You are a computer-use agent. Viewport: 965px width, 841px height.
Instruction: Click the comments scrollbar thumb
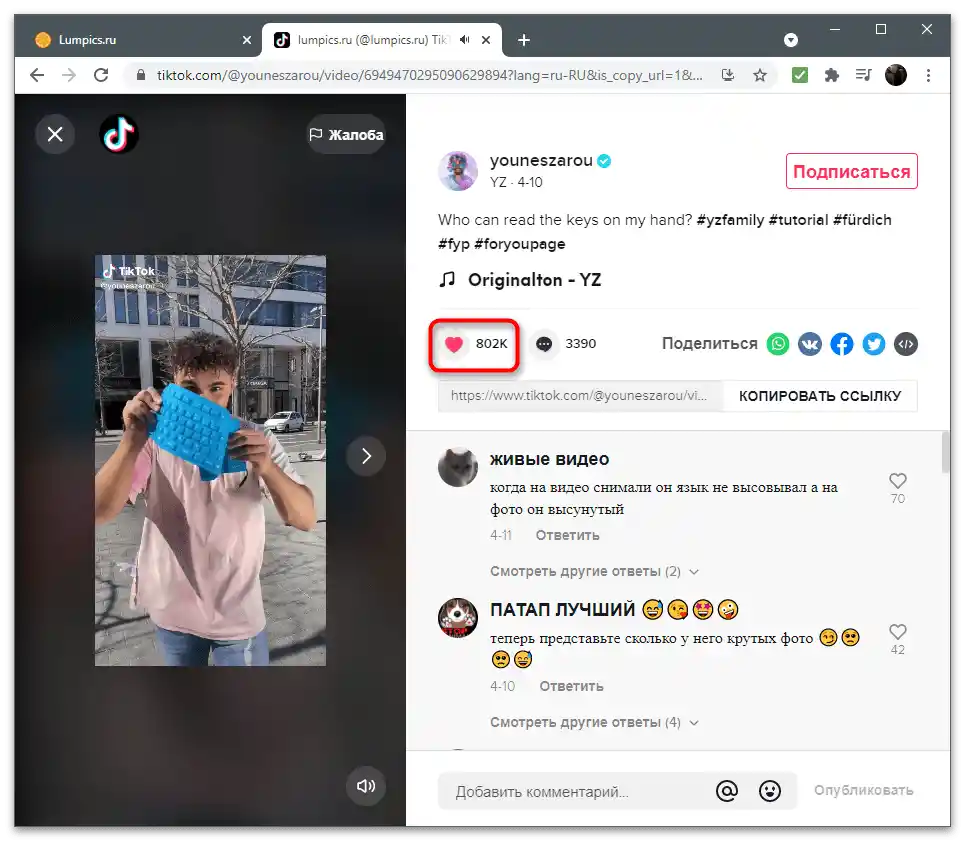click(x=945, y=452)
